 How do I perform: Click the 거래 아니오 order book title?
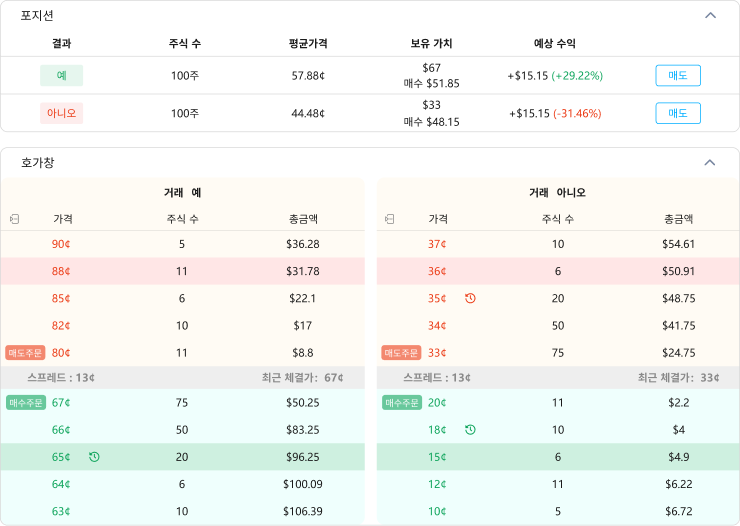click(557, 192)
